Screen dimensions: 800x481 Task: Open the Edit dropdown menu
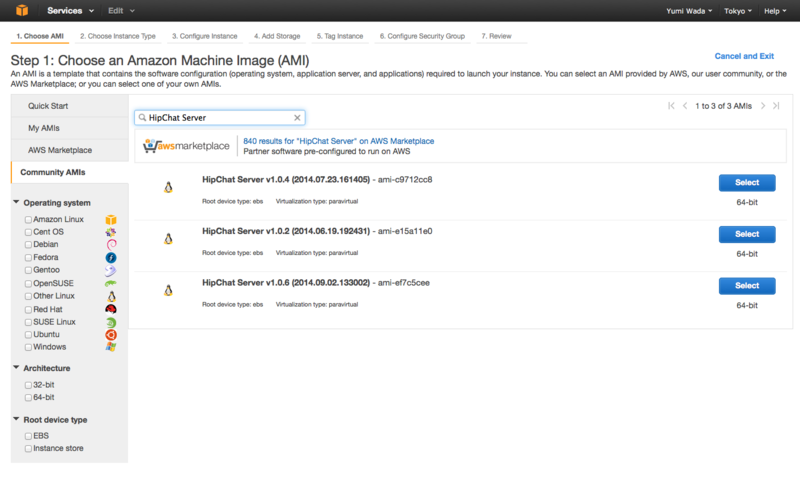[121, 11]
